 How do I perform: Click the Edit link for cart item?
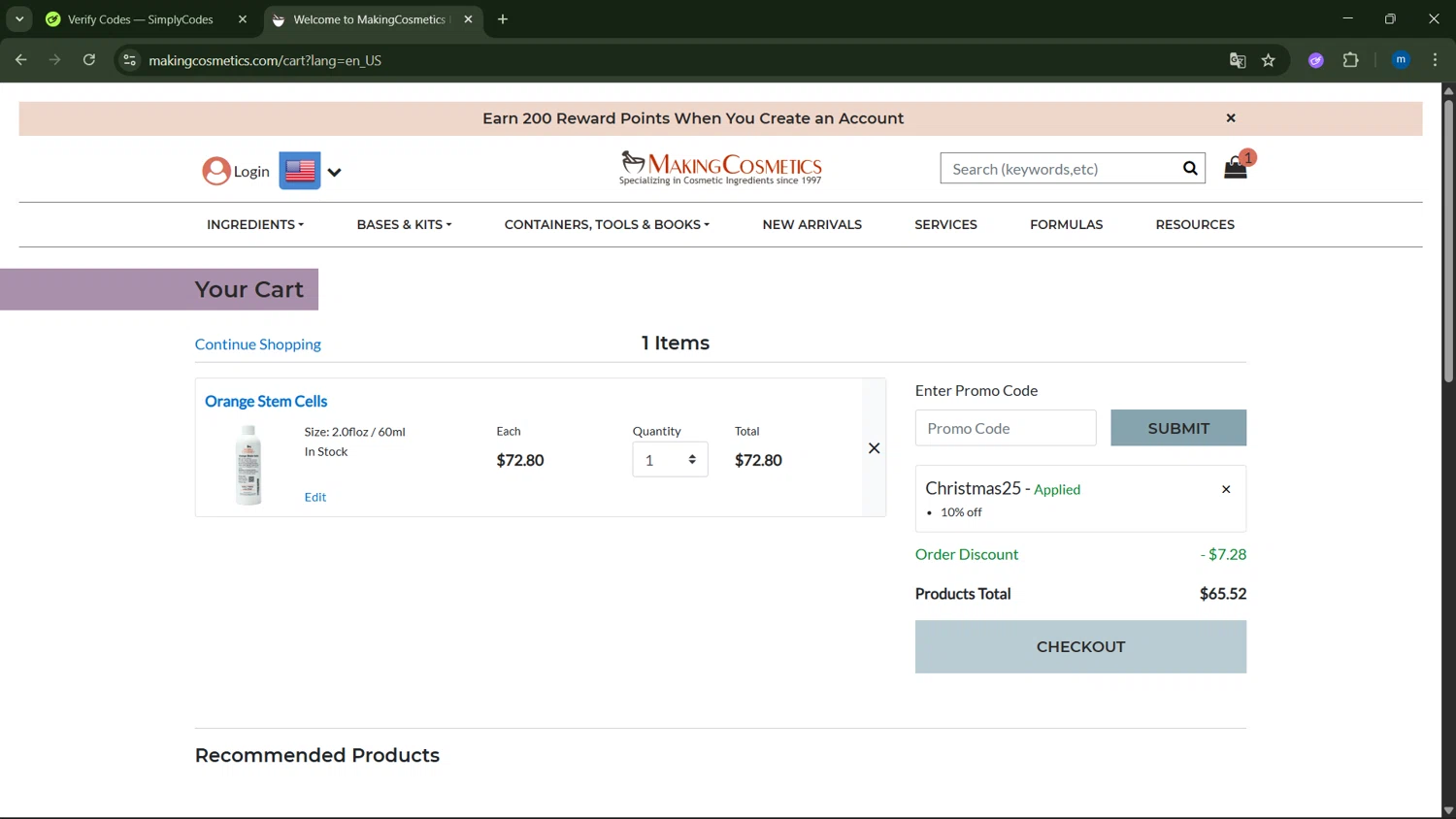[x=315, y=497]
